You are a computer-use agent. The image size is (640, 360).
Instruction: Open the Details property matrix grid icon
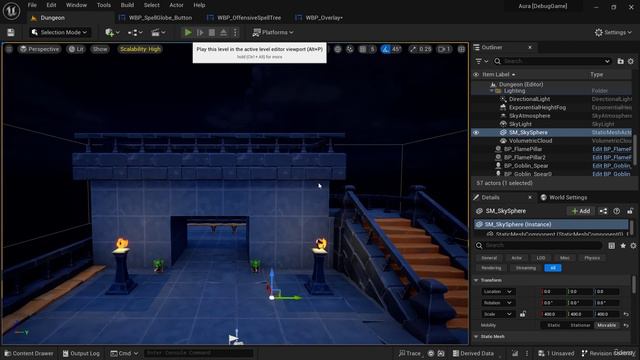[611, 245]
